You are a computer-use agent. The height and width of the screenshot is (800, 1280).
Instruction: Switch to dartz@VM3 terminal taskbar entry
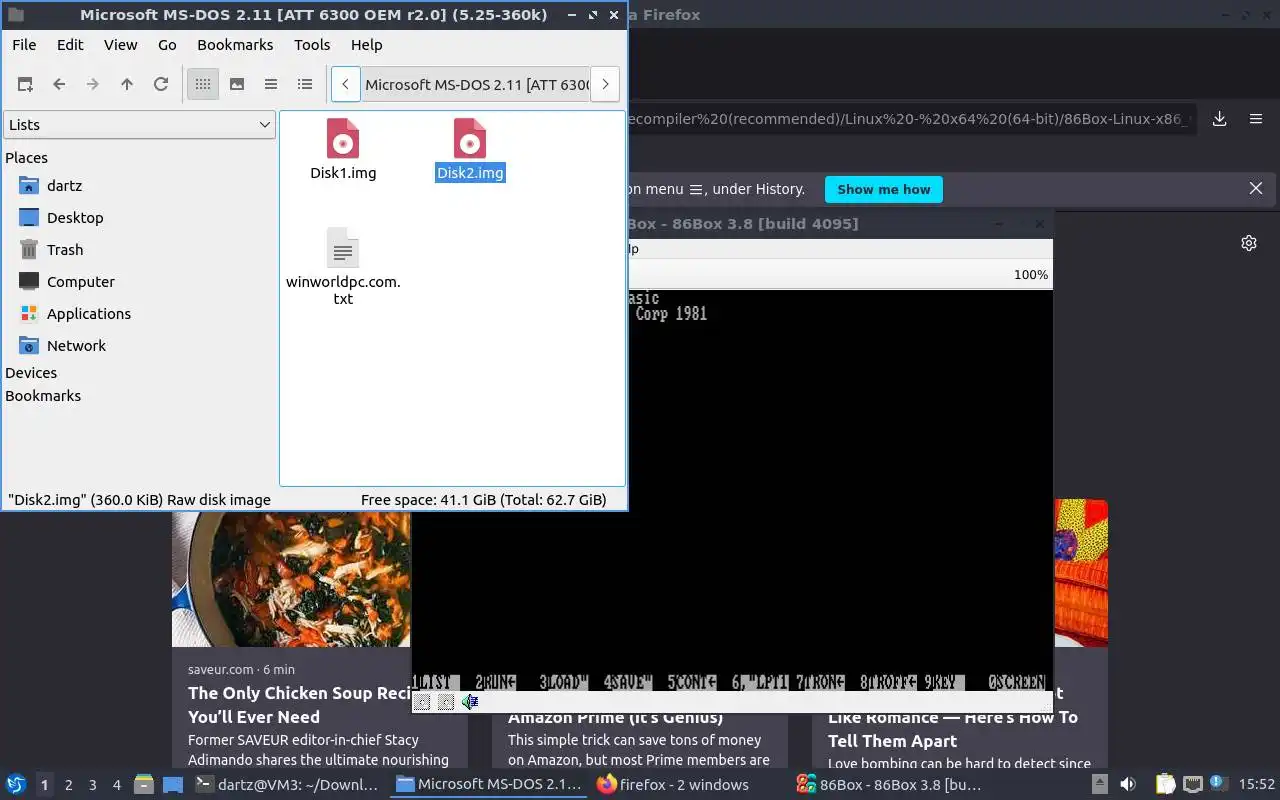[x=288, y=785]
